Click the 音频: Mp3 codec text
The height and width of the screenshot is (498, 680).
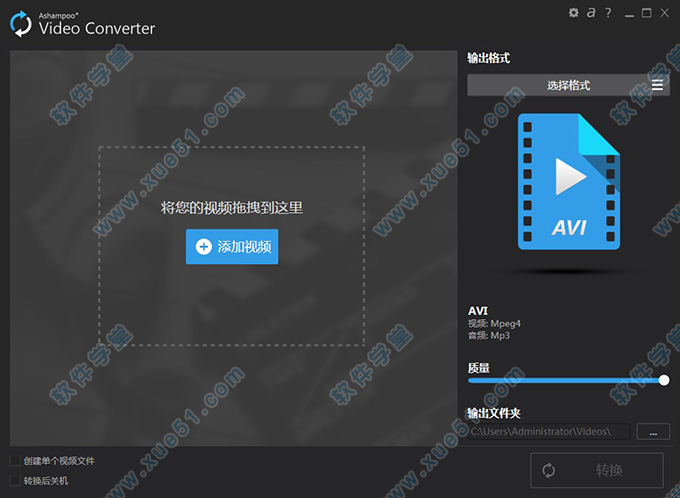click(489, 335)
